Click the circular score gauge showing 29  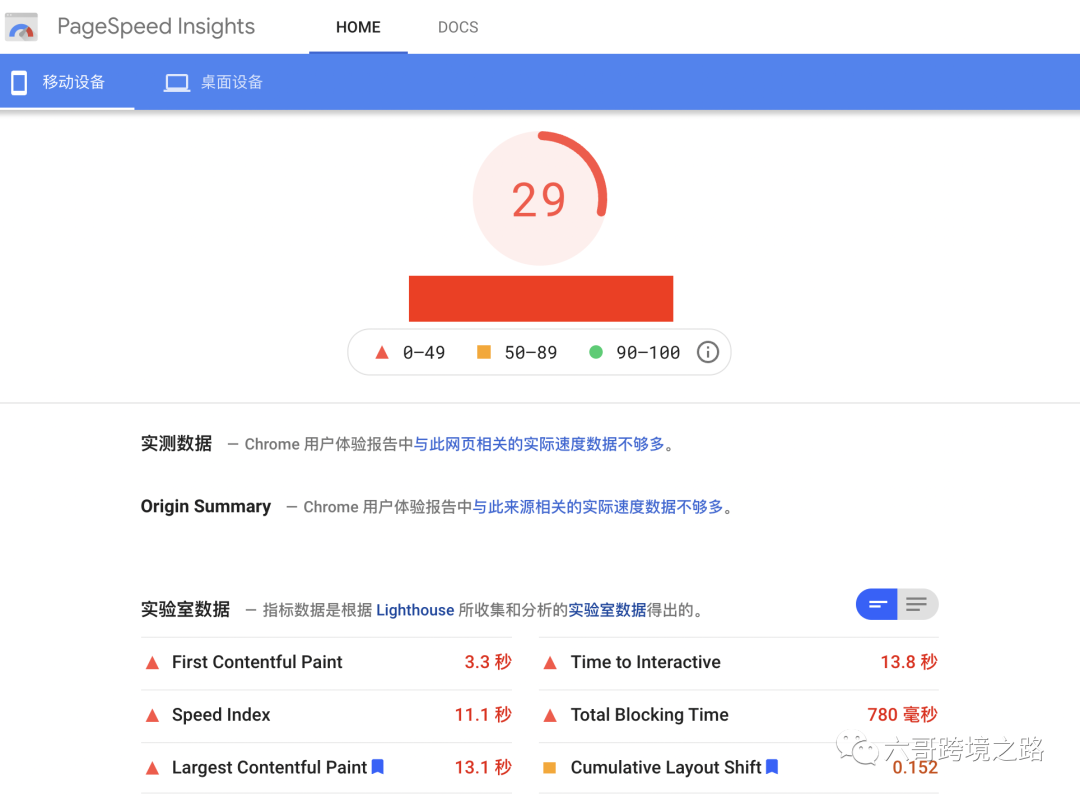coord(541,198)
